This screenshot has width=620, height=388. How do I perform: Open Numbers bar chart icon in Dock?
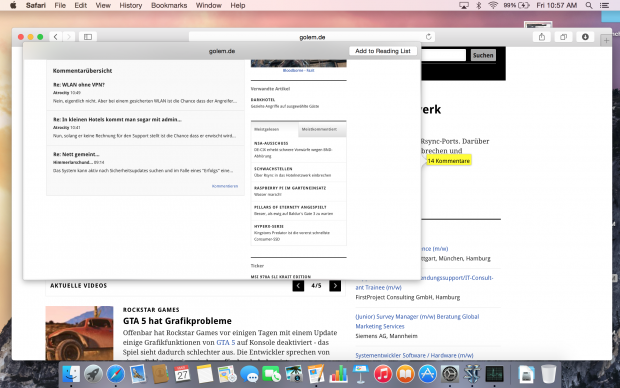338,374
